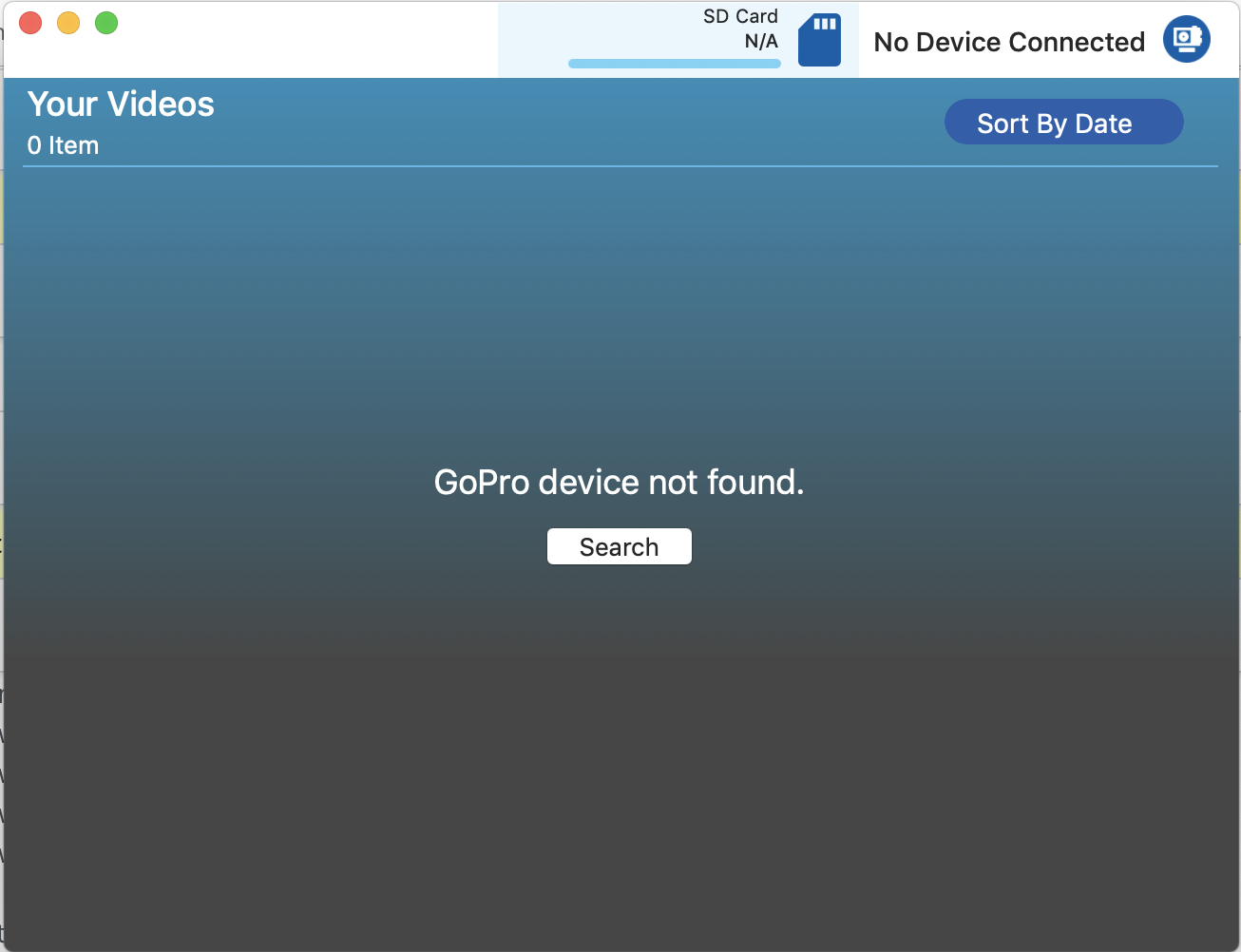1241x952 pixels.
Task: Click the Sort By Date button
Action: point(1063,123)
